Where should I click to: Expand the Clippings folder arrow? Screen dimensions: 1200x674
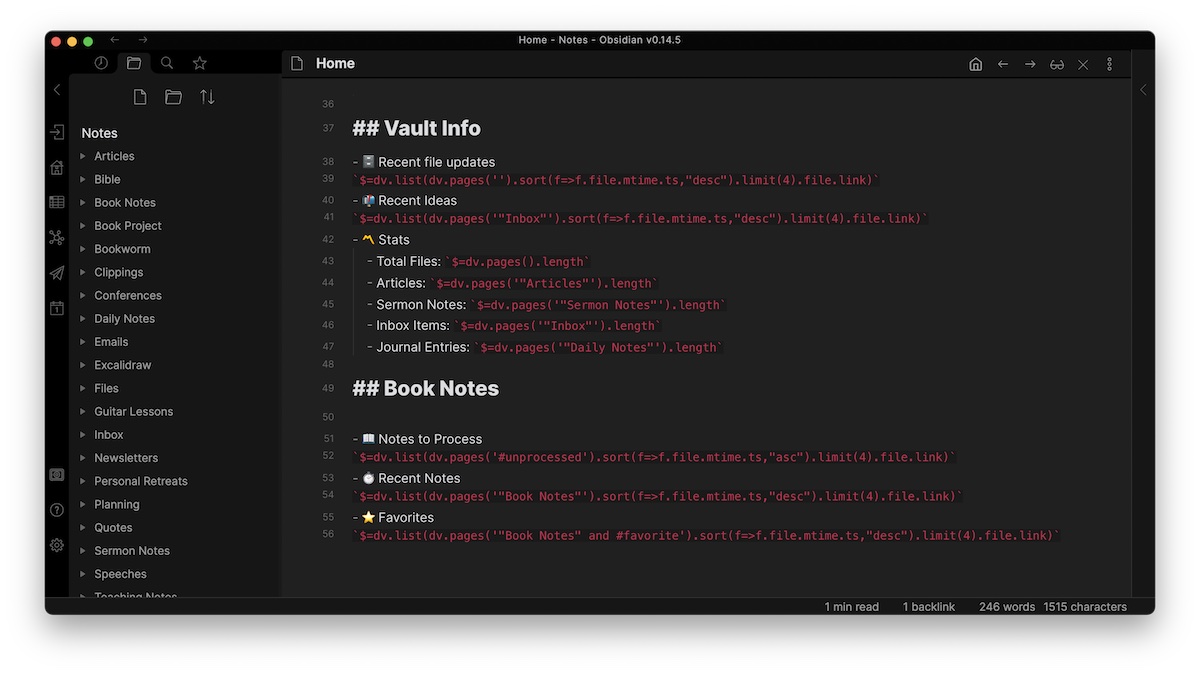pos(83,272)
